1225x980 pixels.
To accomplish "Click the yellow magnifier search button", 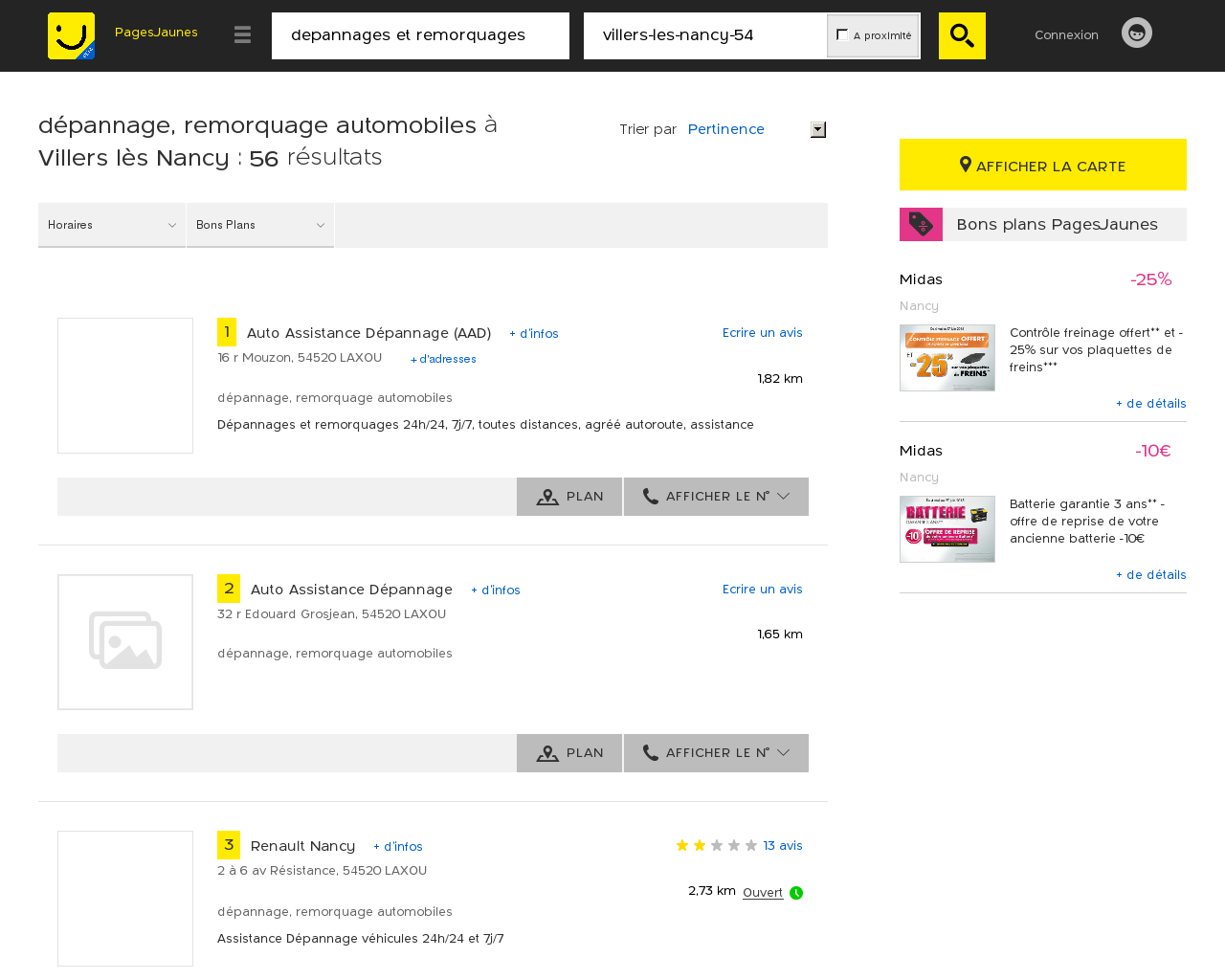I will click(962, 35).
